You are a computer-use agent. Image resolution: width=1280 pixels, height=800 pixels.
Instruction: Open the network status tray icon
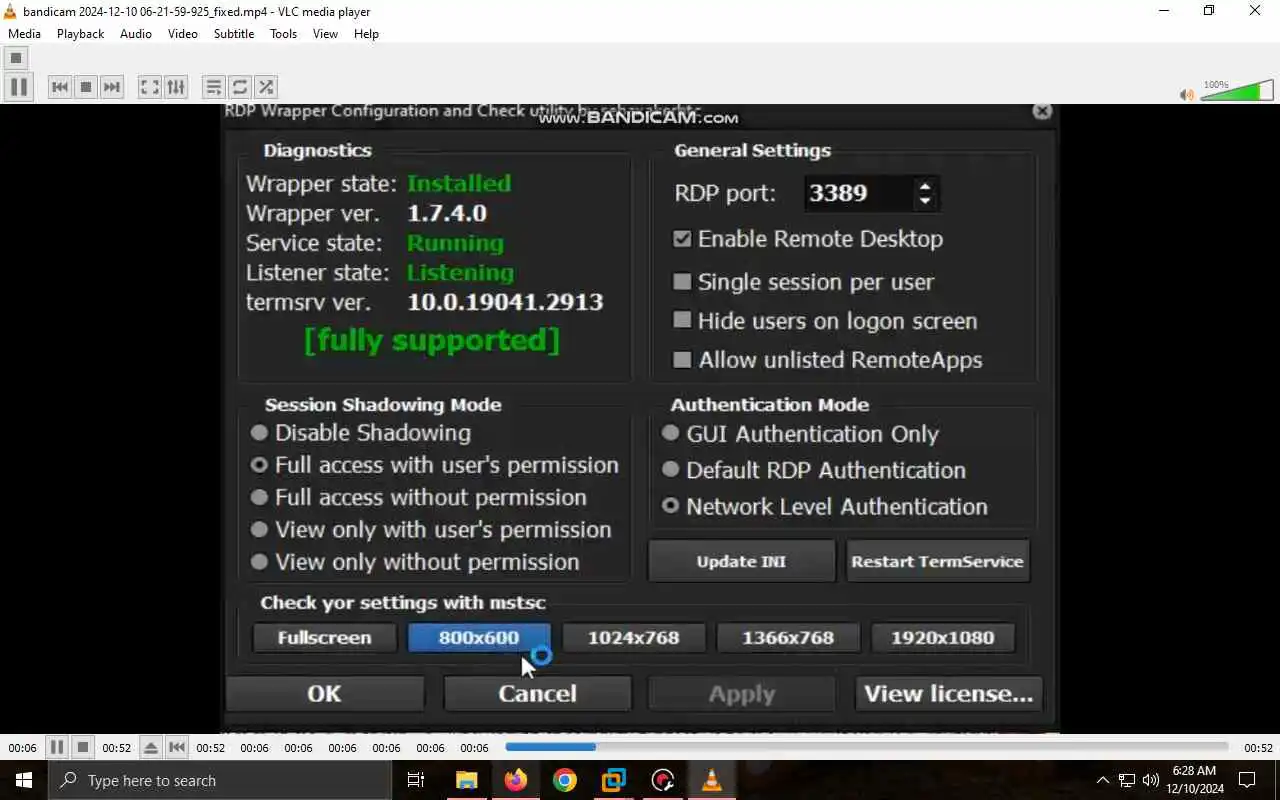click(1127, 780)
